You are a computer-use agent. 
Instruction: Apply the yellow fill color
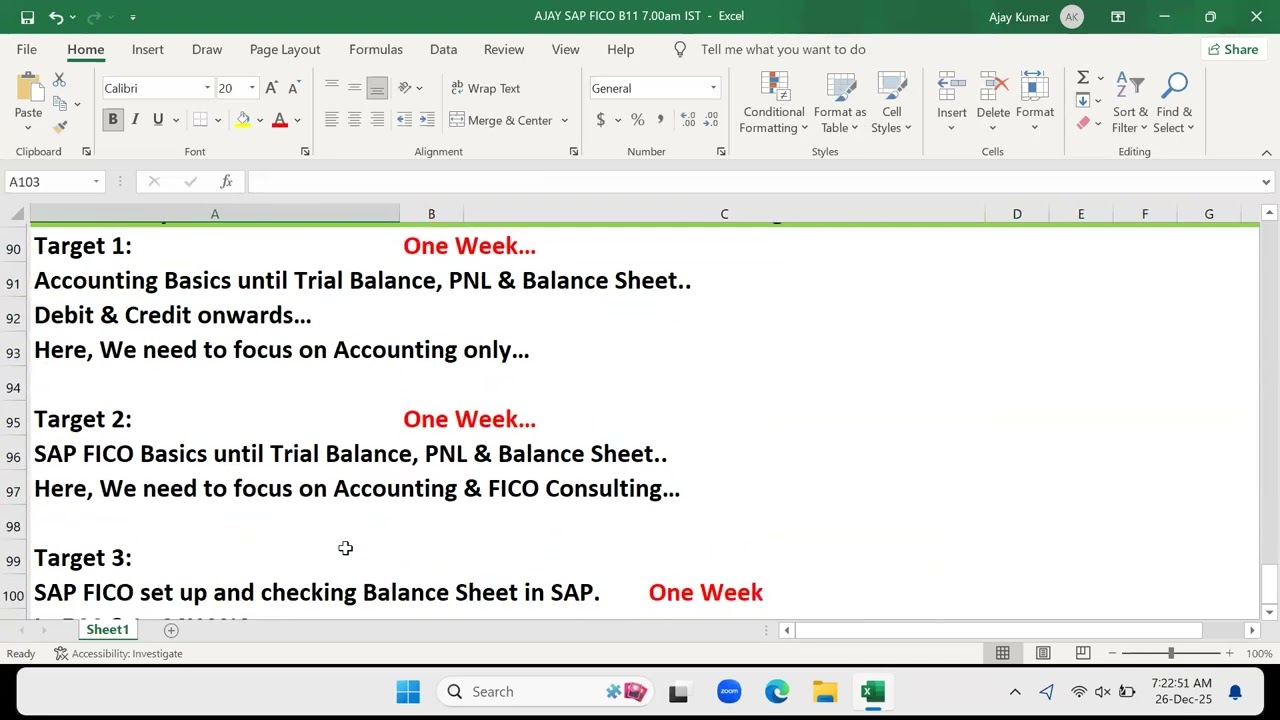click(243, 120)
